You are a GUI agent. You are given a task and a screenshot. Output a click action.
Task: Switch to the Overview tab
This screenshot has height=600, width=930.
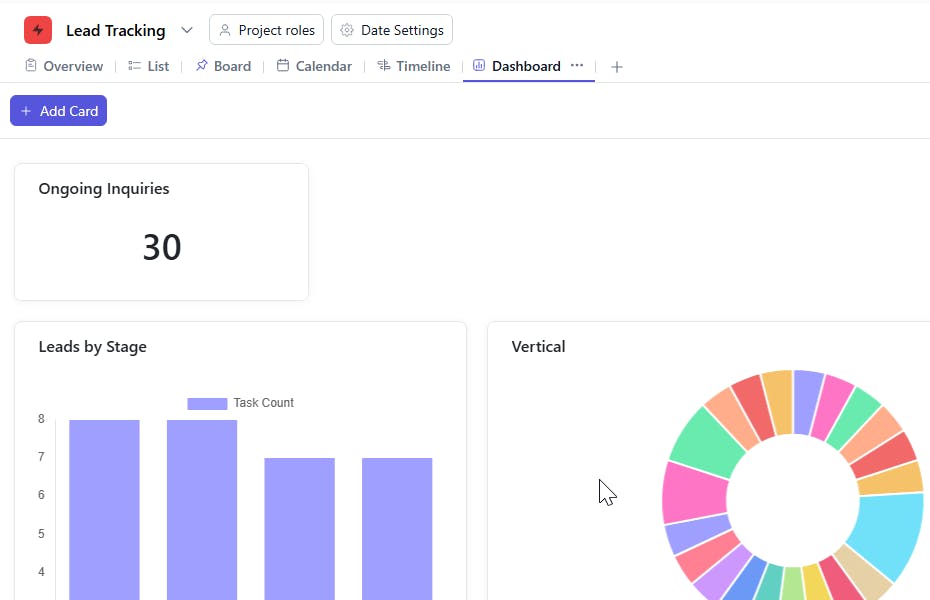coord(64,66)
